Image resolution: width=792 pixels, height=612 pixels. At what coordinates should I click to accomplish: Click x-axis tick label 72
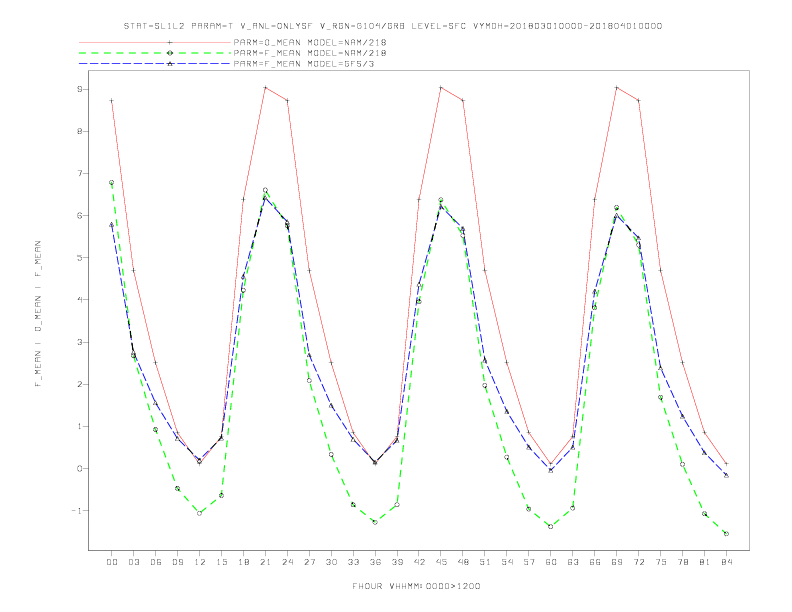[639, 562]
